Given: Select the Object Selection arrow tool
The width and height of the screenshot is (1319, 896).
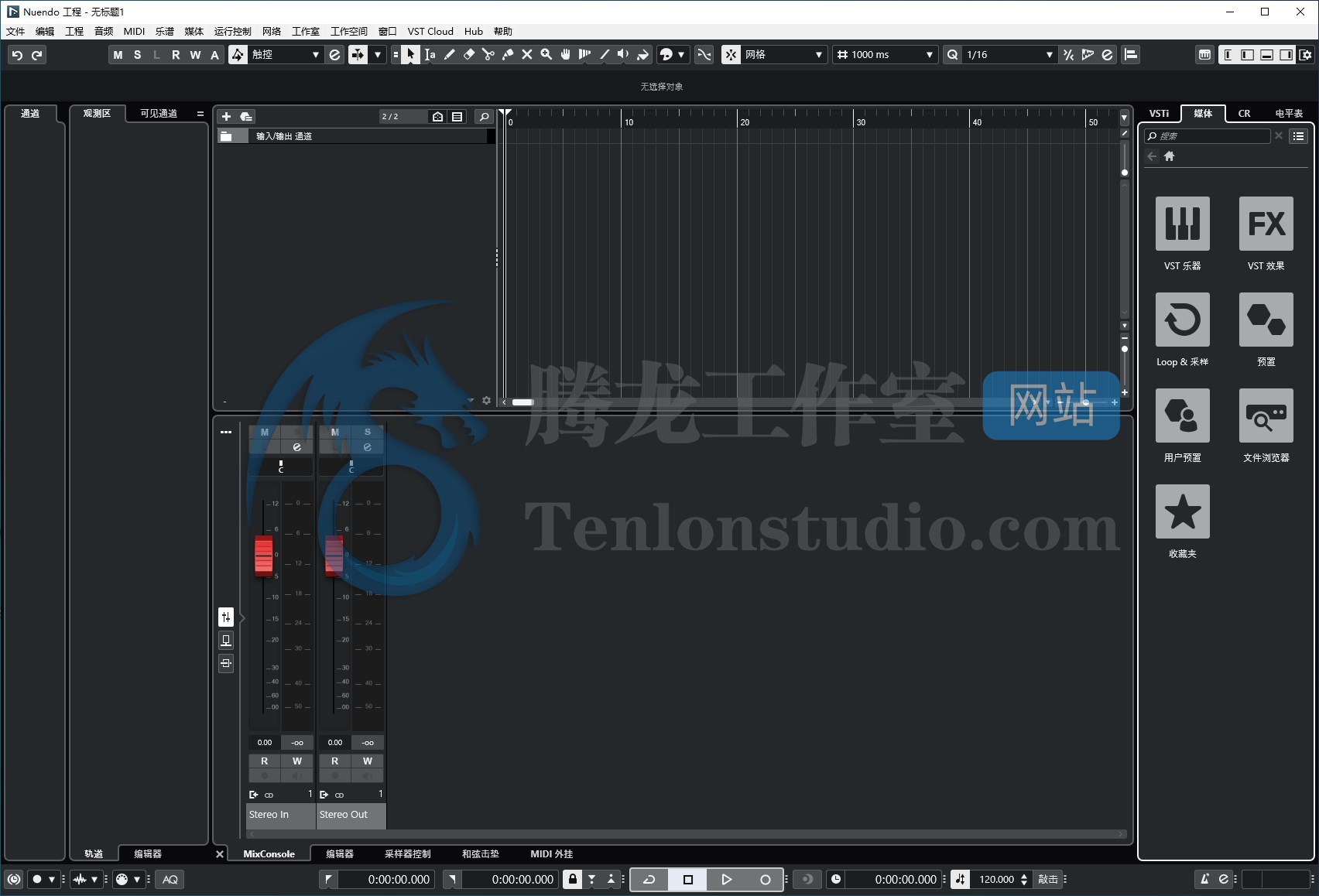Looking at the screenshot, I should coord(411,55).
